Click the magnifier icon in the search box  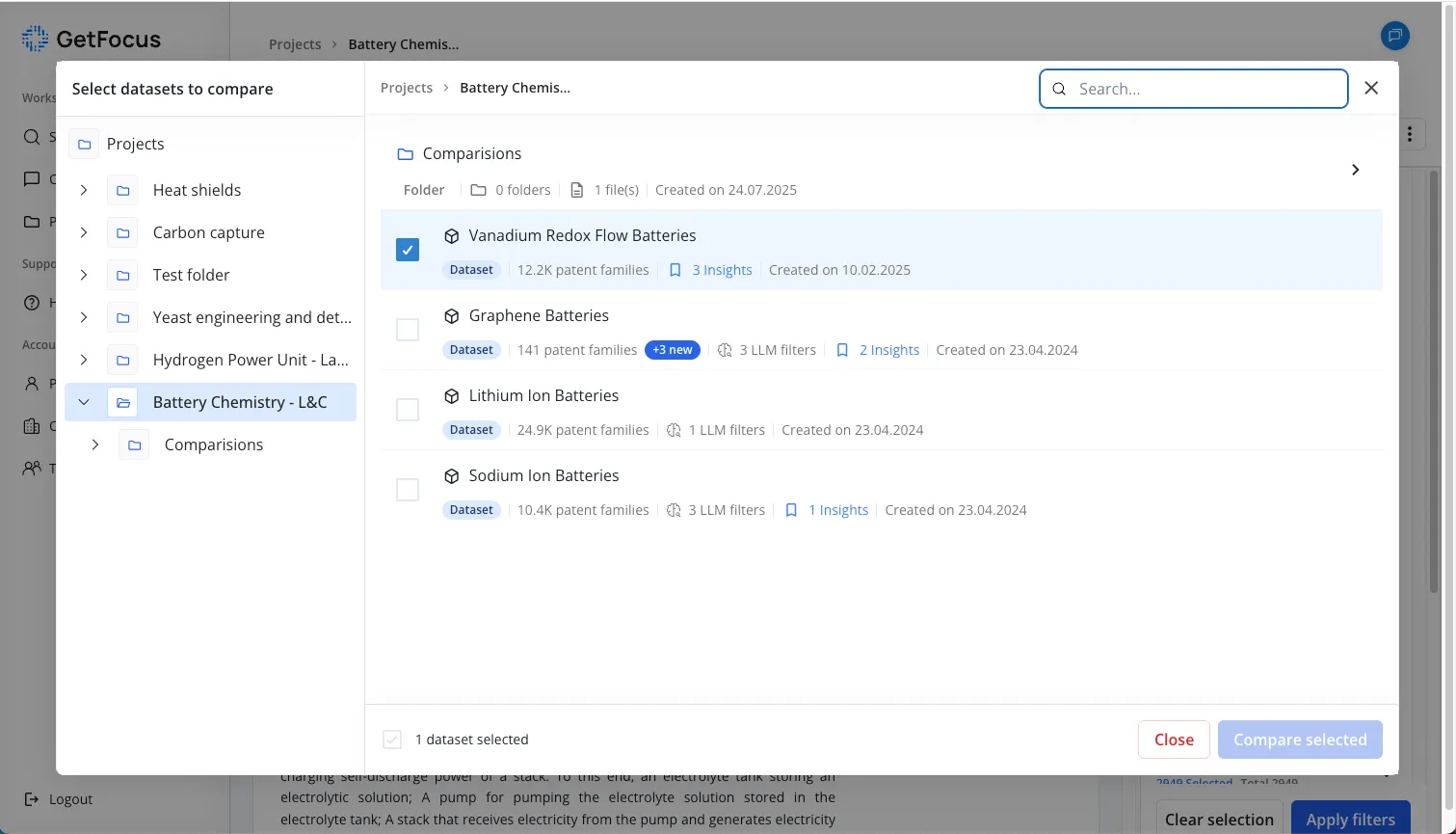pos(1059,89)
